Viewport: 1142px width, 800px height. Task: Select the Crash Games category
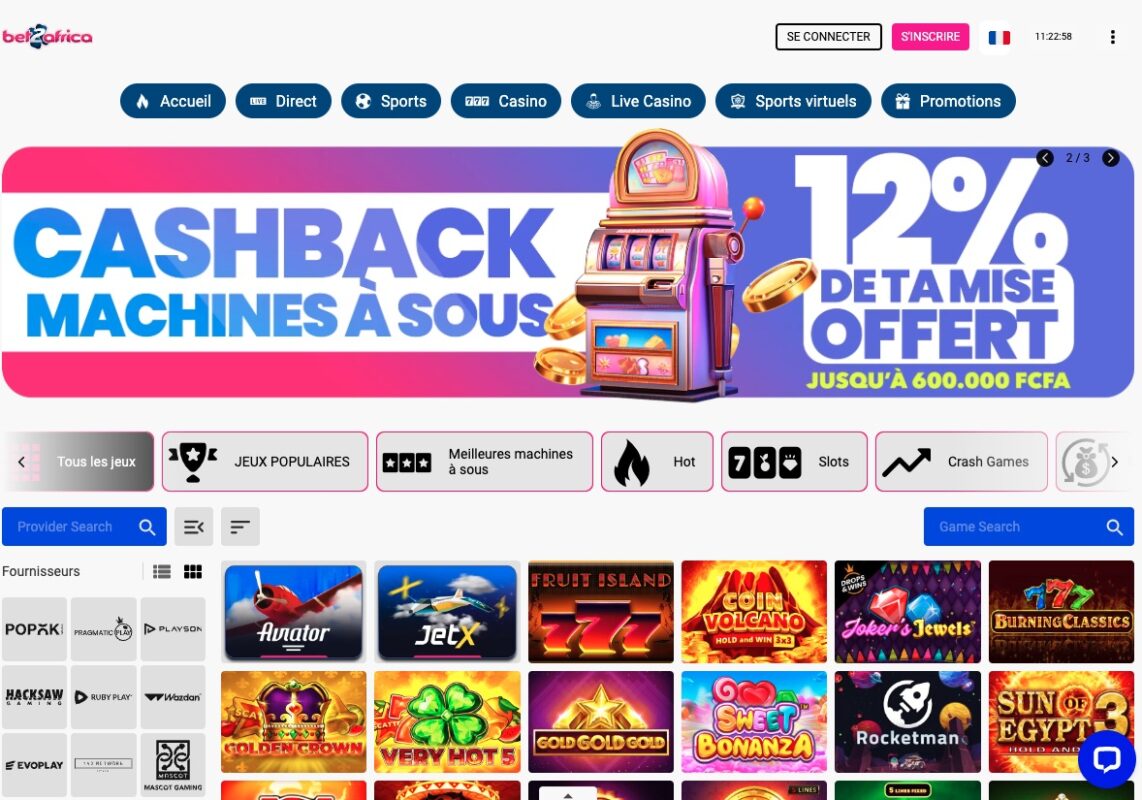[x=961, y=462]
